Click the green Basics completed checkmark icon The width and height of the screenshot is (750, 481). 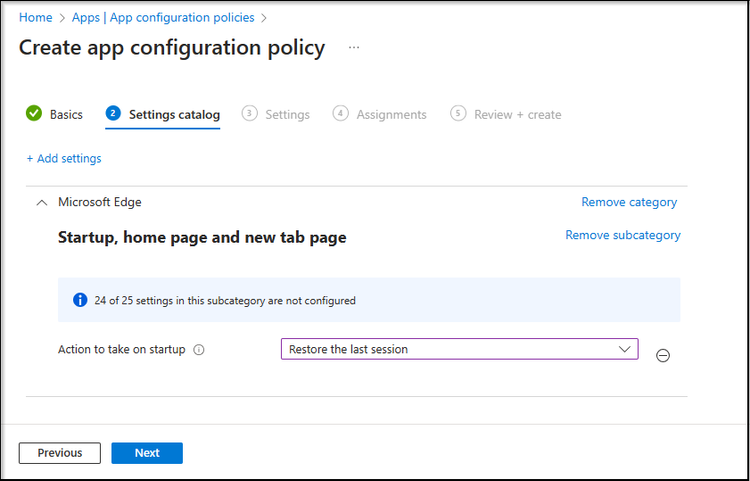click(x=34, y=114)
